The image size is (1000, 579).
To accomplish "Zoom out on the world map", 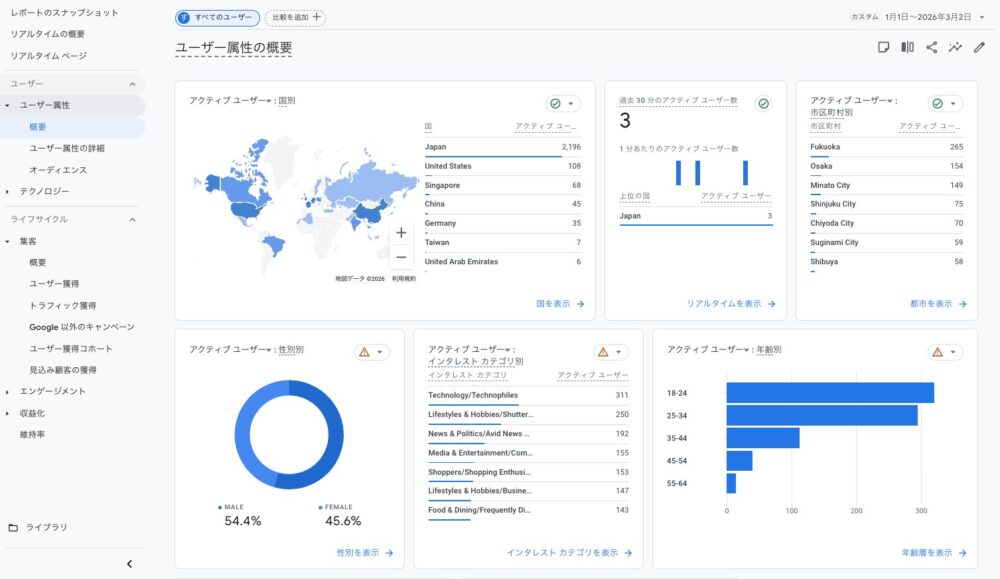I will pos(401,257).
